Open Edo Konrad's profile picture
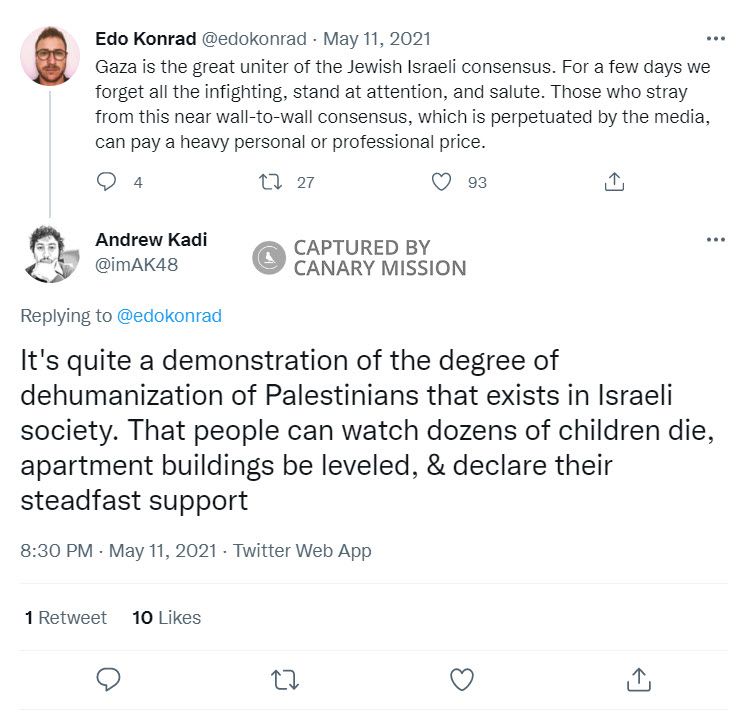Viewport: 747px width, 715px height. (x=50, y=55)
